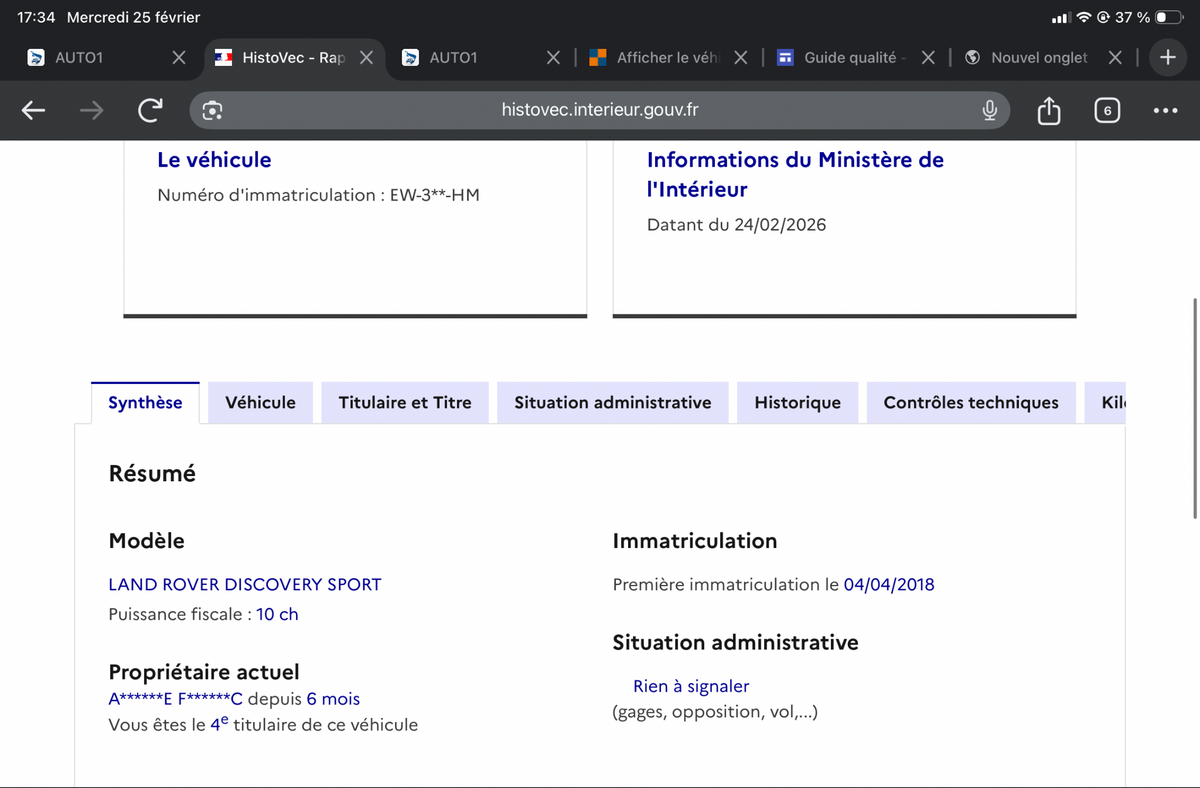
Task: Open the tab overview showing 6 tabs
Action: (1106, 111)
